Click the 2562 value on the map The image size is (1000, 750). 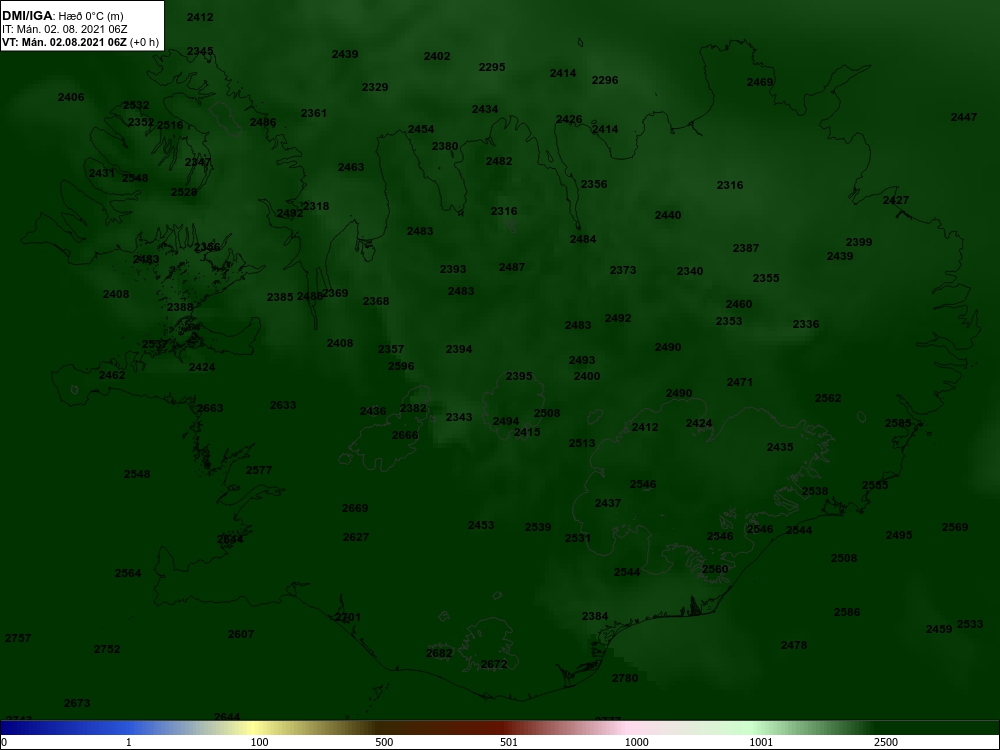(x=828, y=398)
